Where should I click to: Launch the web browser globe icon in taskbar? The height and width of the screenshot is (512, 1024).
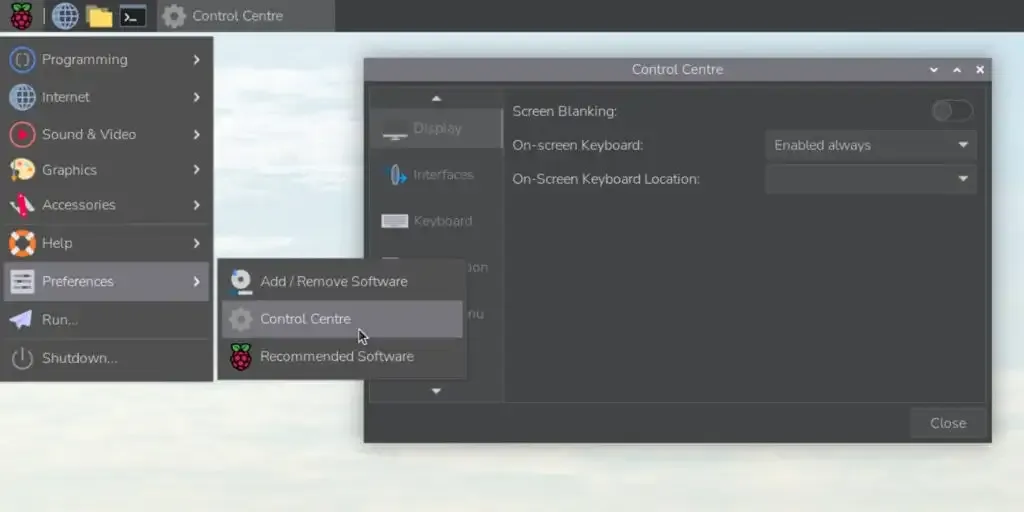click(x=65, y=16)
